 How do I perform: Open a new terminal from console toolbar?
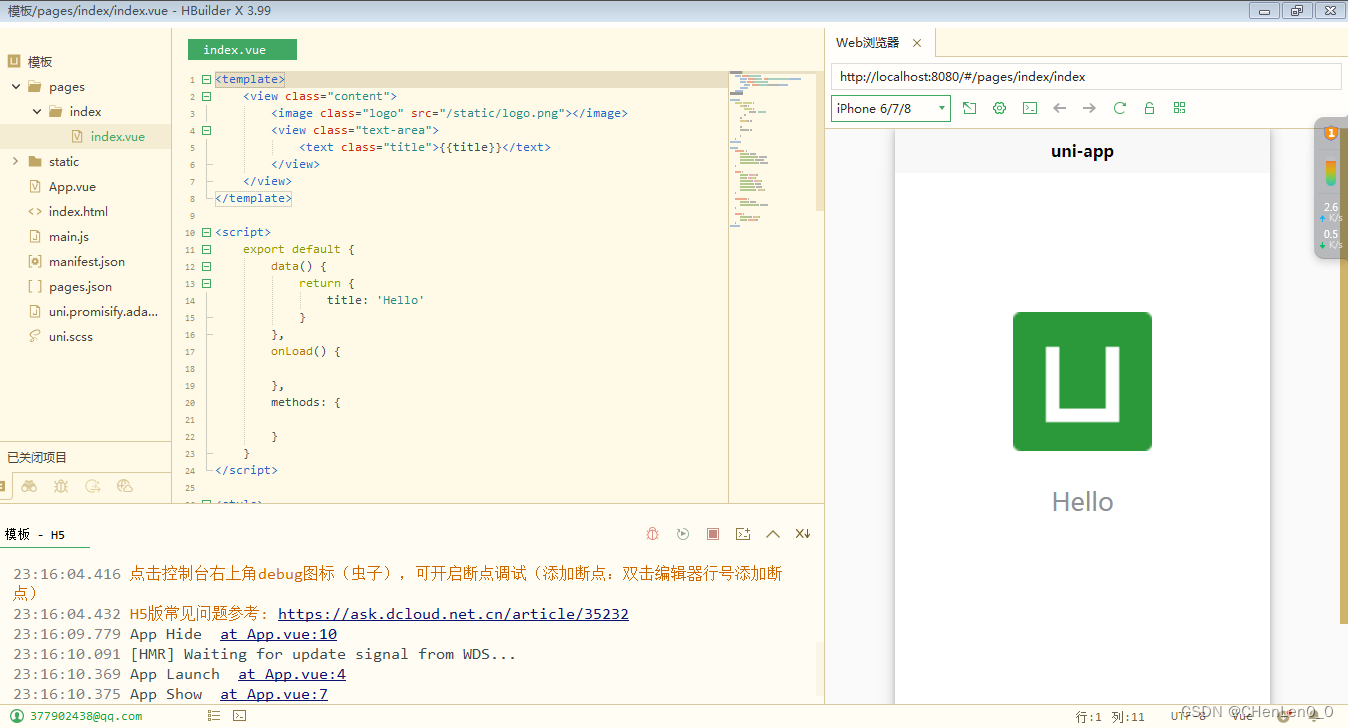[x=742, y=533]
